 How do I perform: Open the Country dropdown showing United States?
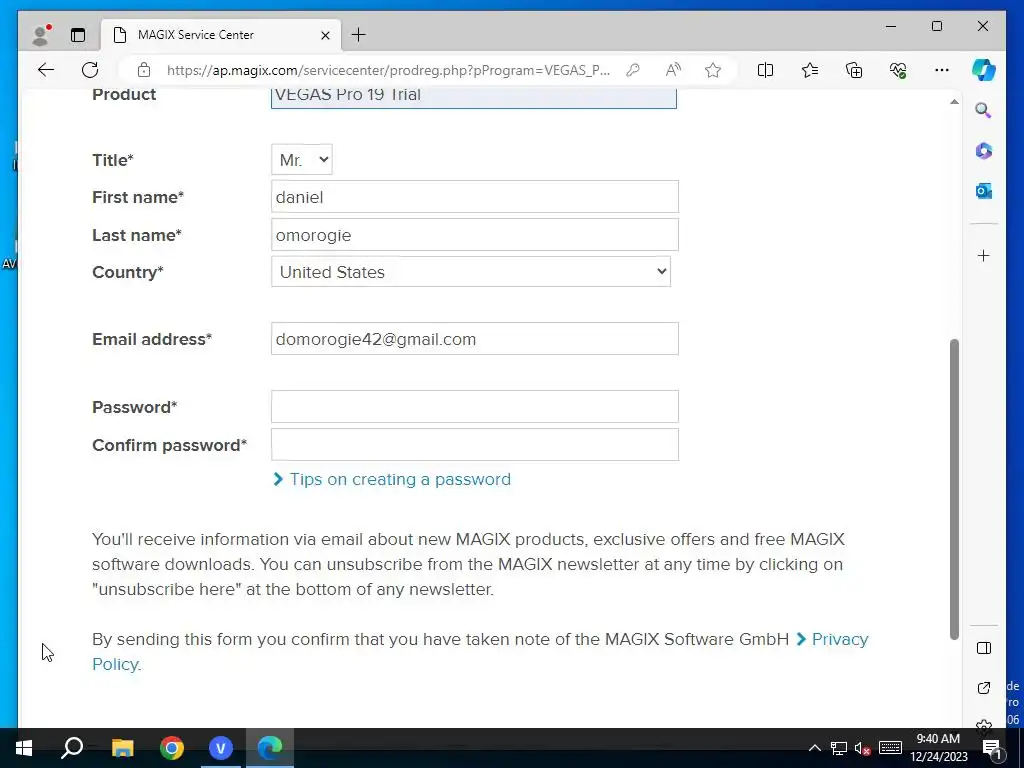point(471,272)
